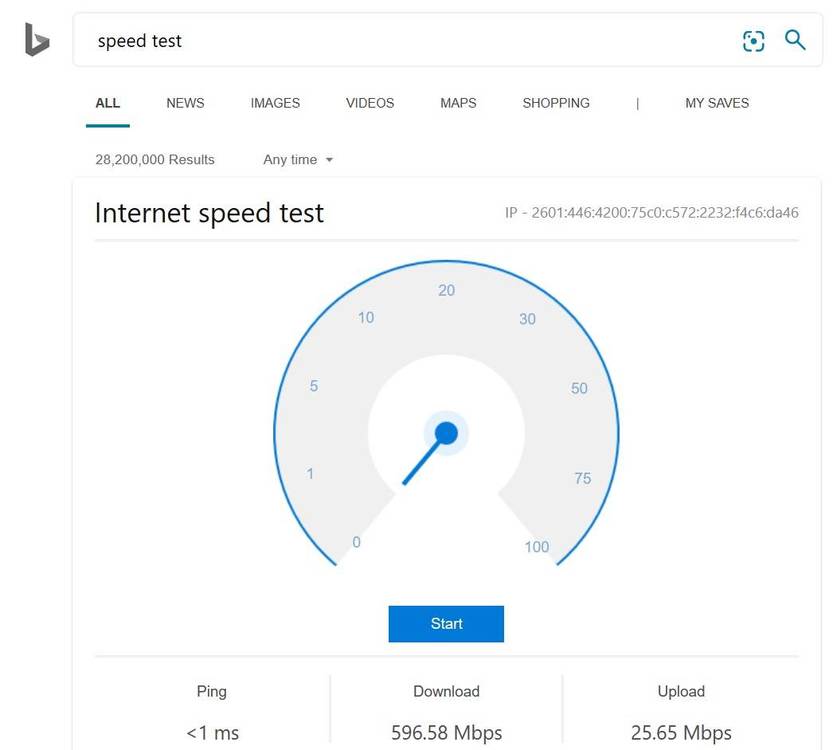Open the Shopping tab
Image resolution: width=837 pixels, height=750 pixels.
(x=556, y=103)
